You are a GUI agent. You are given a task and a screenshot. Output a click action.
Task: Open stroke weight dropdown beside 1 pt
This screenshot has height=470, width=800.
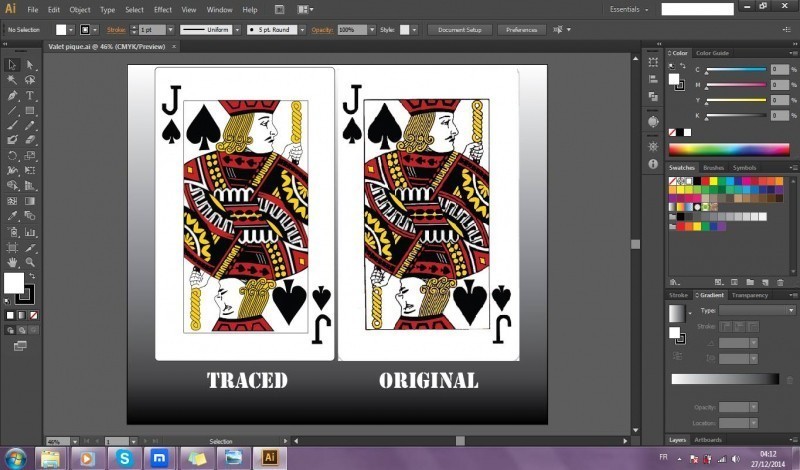pos(170,30)
